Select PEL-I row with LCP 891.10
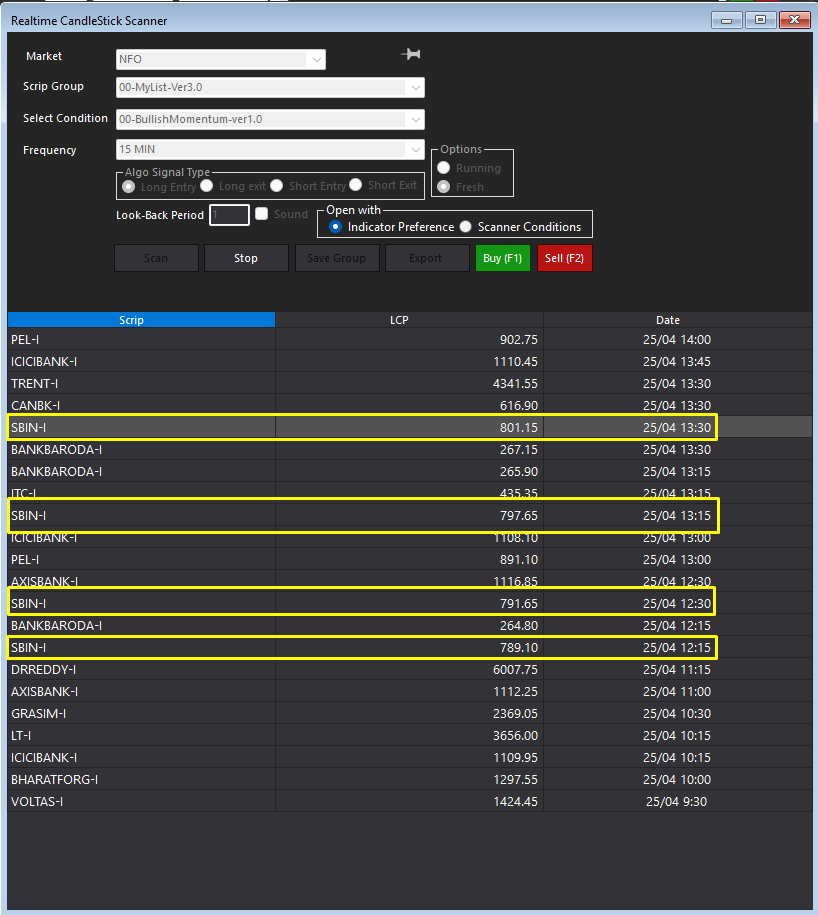 click(x=410, y=560)
